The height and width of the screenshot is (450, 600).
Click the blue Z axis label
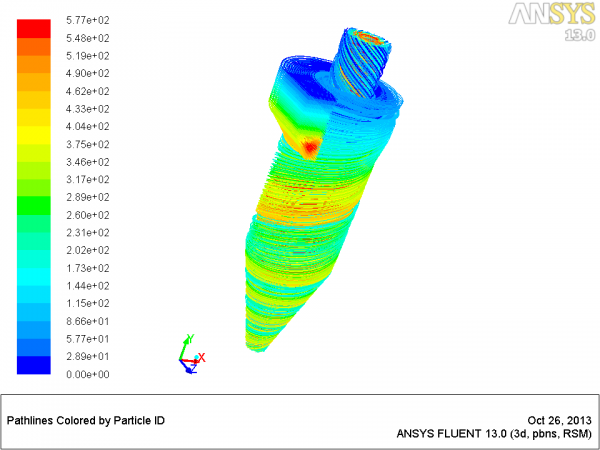pyautogui.click(x=193, y=369)
